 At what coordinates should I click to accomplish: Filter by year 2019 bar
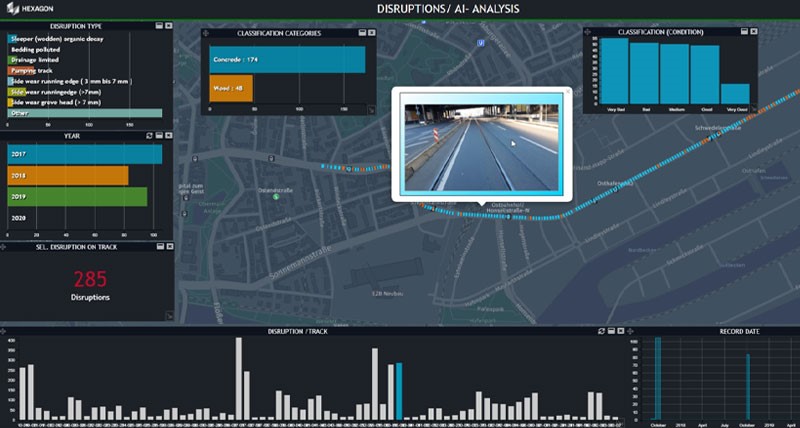point(77,197)
